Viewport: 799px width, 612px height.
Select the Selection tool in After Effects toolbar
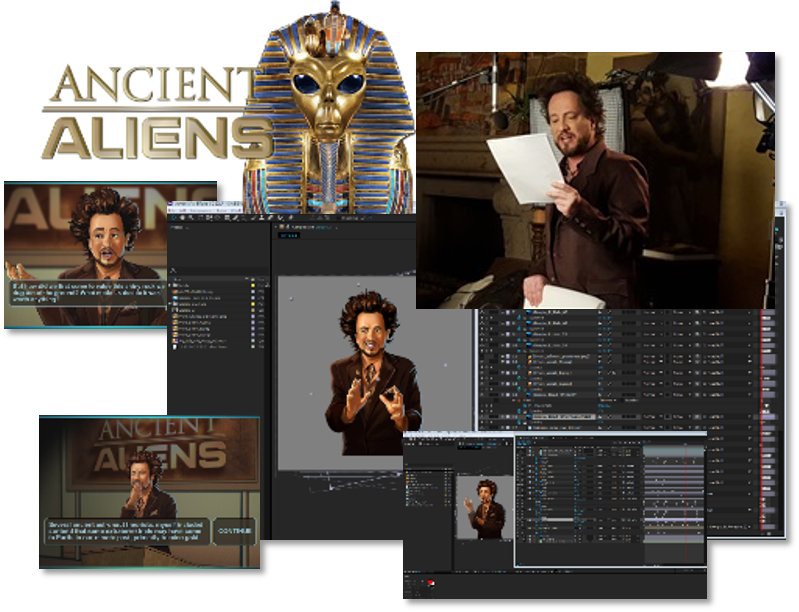coord(174,218)
